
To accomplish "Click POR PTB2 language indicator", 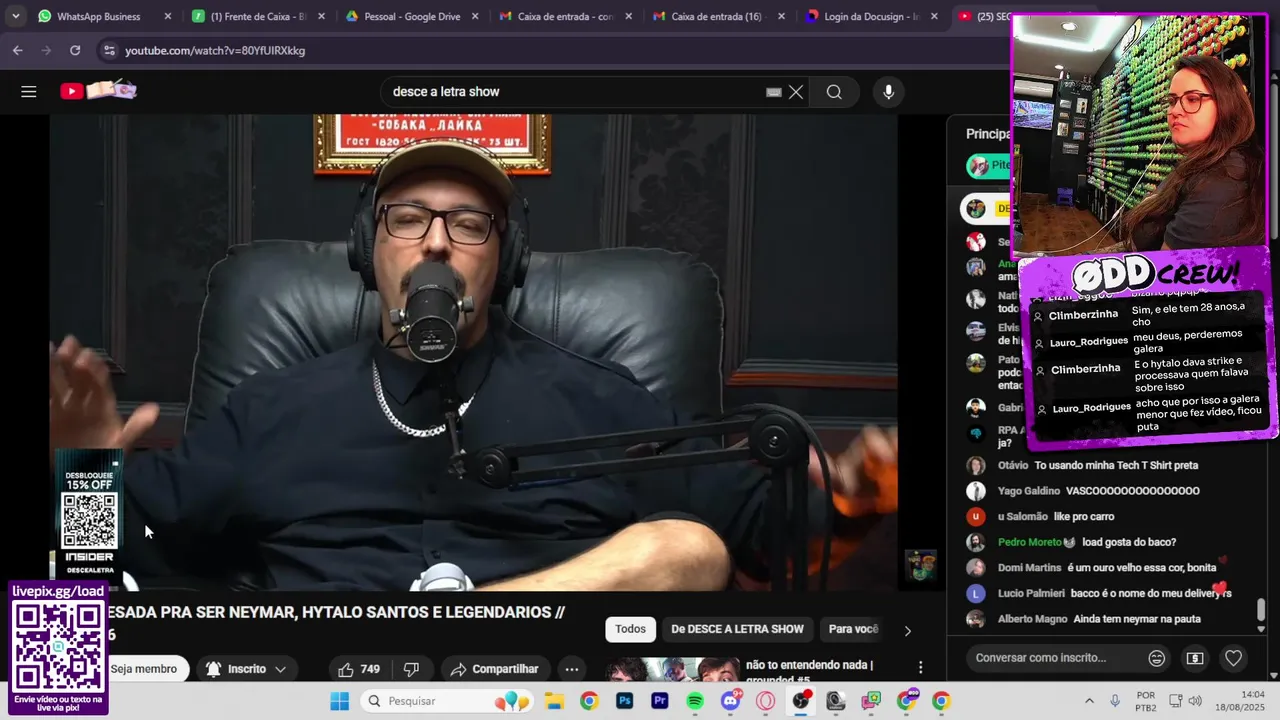I will click(1146, 701).
